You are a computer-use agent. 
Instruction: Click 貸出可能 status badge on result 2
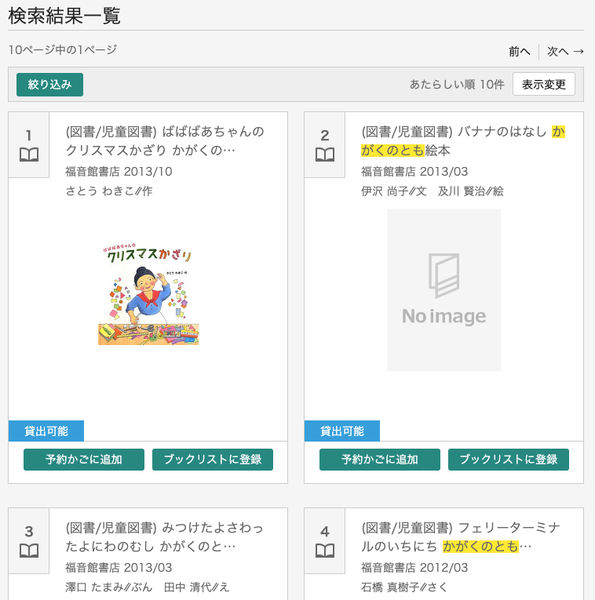pyautogui.click(x=342, y=431)
